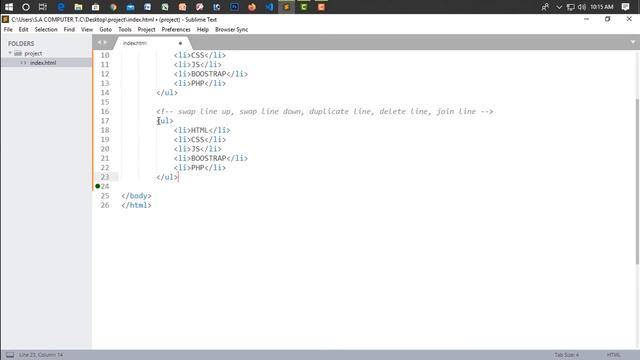Image resolution: width=640 pixels, height=360 pixels.
Task: Open the tab list dropdown arrow
Action: tap(633, 42)
